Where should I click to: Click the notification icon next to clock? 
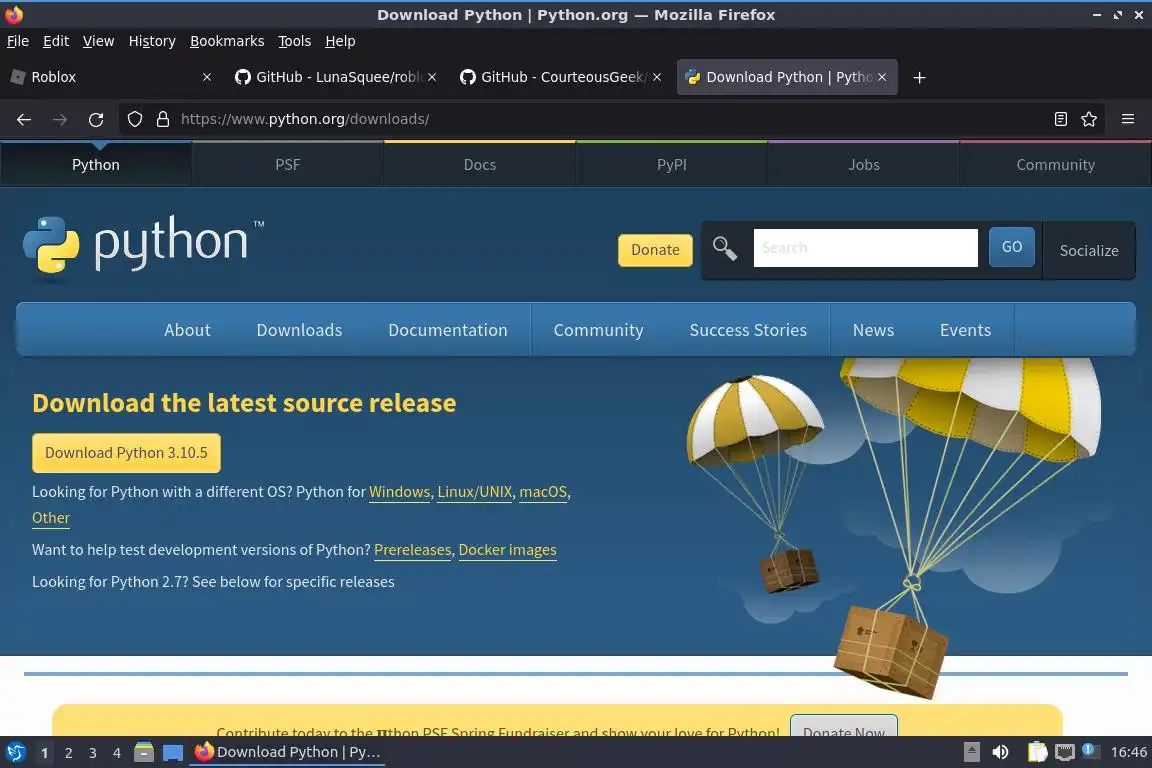pyautogui.click(x=1090, y=751)
